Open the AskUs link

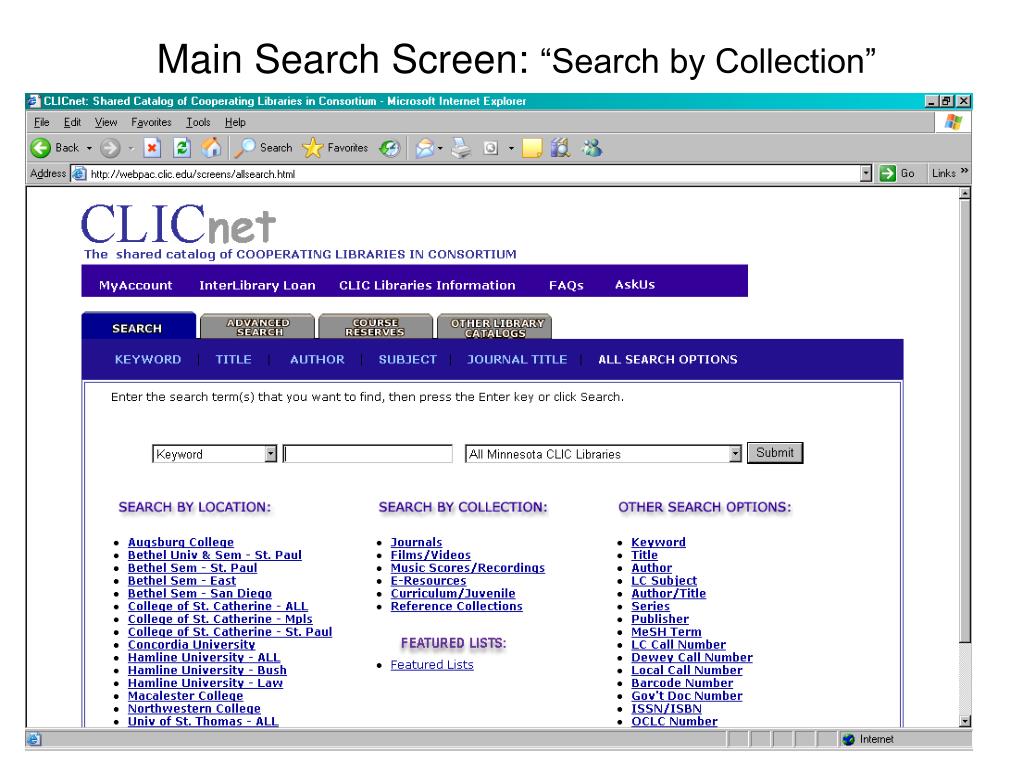(x=635, y=285)
